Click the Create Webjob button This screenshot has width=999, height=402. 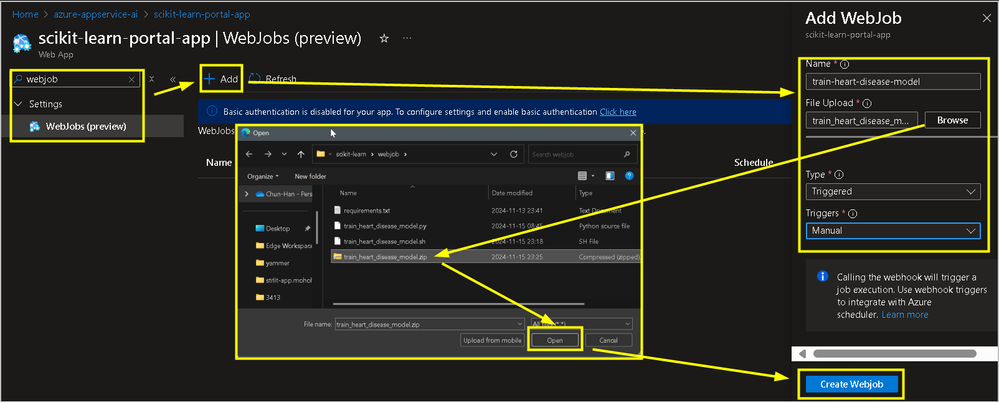852,384
